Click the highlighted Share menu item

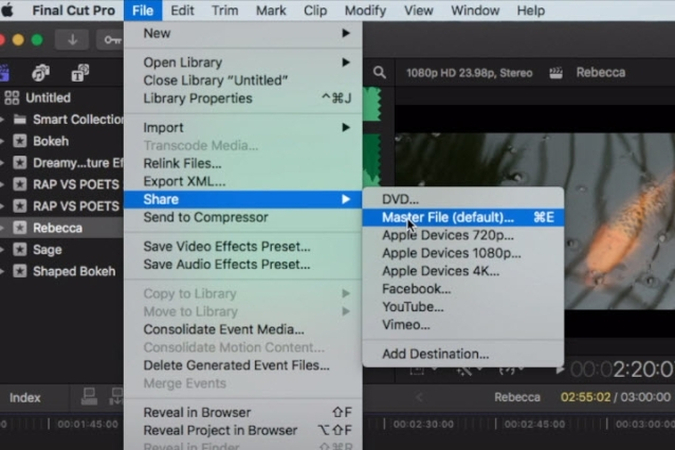(243, 199)
